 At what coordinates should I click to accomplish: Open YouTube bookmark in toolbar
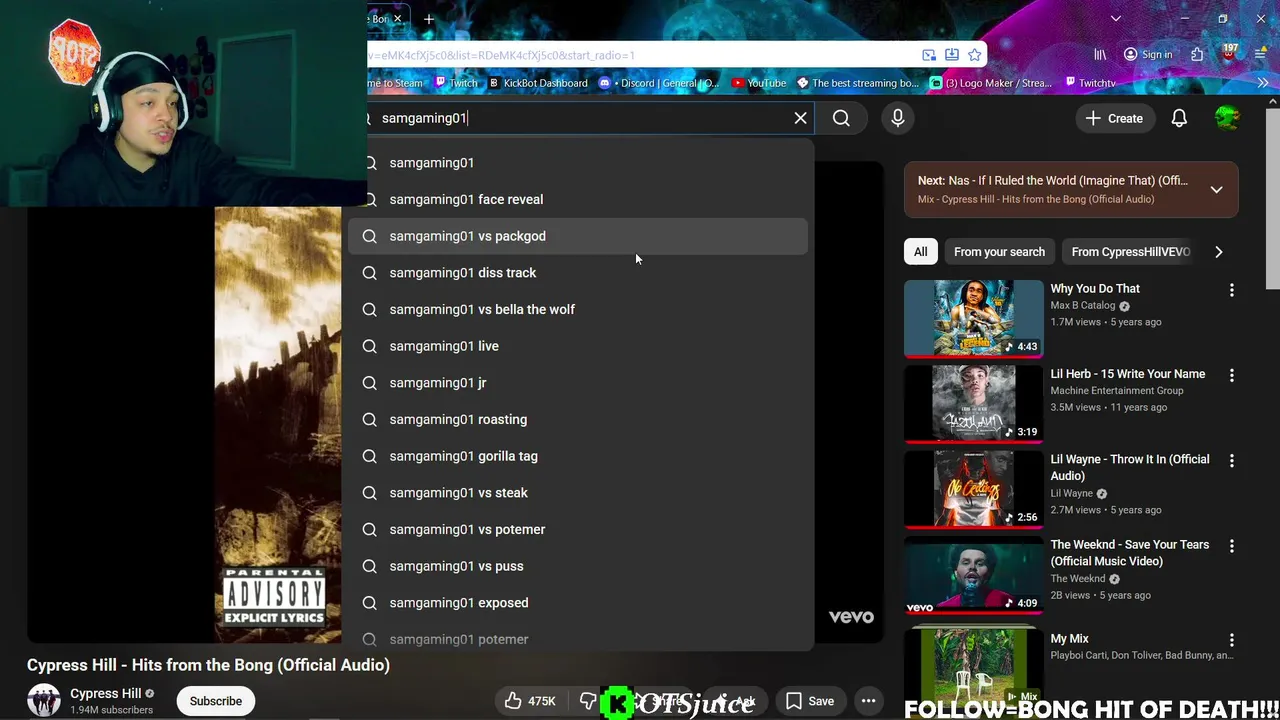click(759, 83)
